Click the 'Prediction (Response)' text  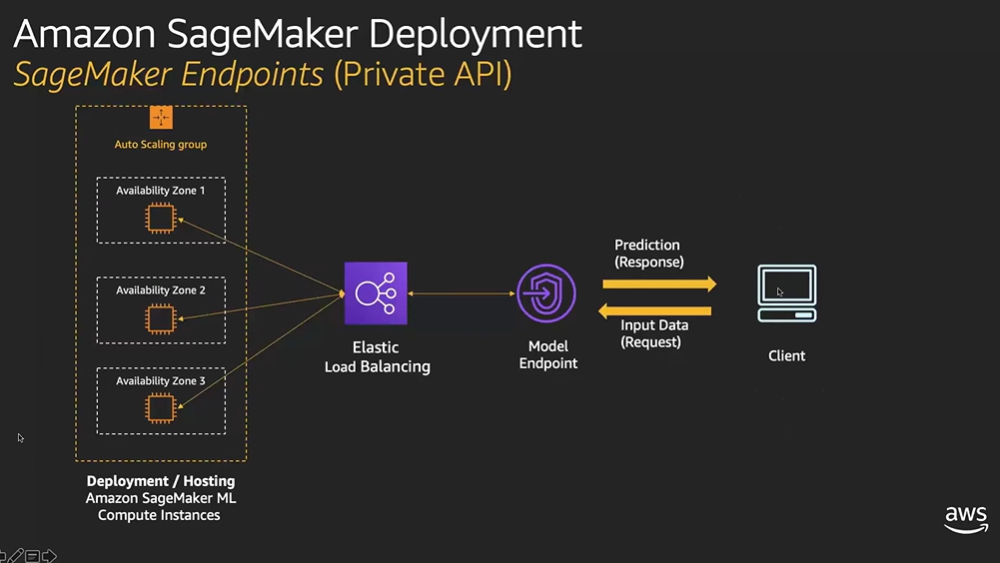(x=649, y=254)
